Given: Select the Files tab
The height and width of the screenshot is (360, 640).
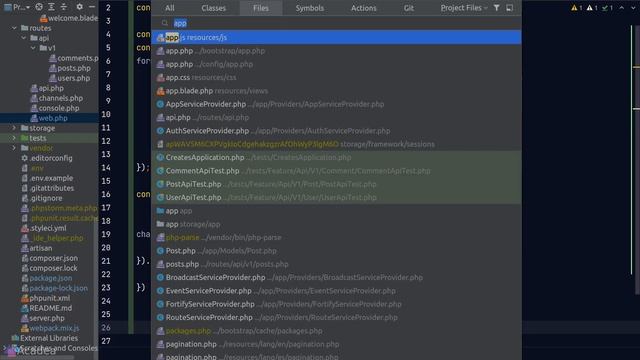Looking at the screenshot, I should (261, 8).
